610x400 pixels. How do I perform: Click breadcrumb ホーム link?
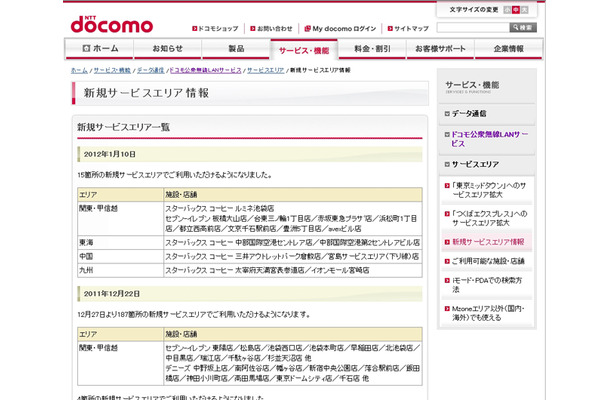[x=79, y=70]
